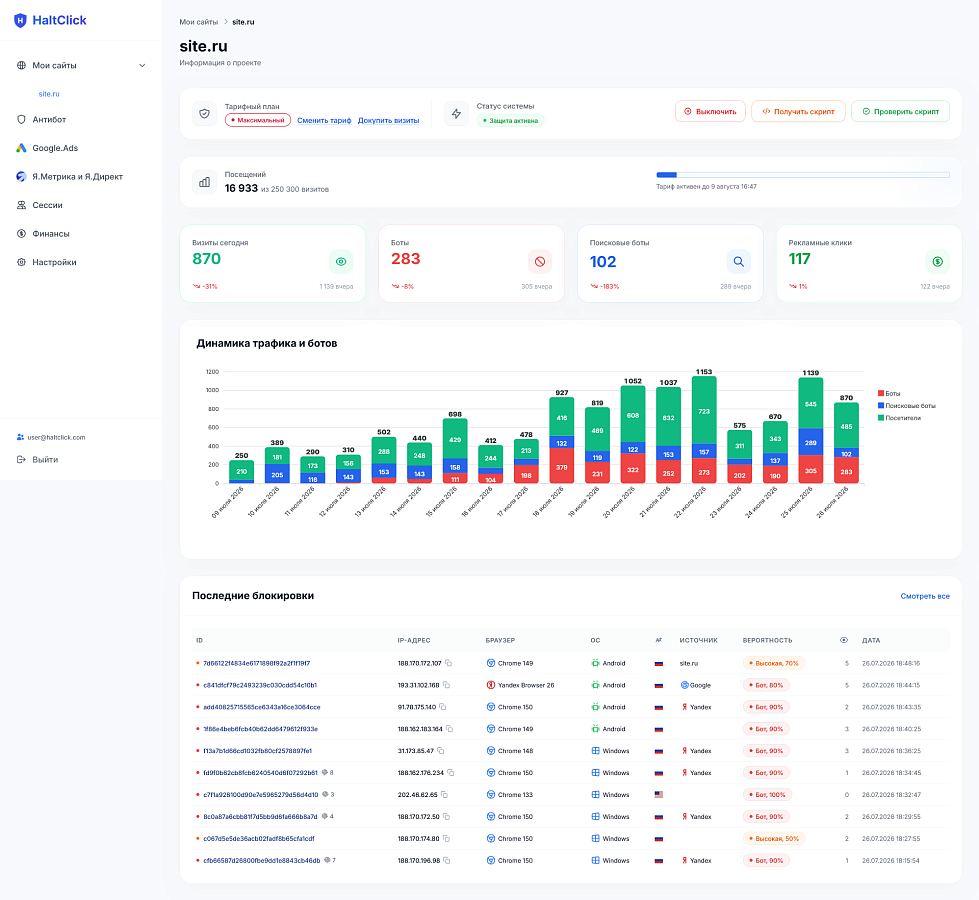Click the tag icon beside fd9f0b62cb8fcb6240540d6f07292b61
The image size is (979, 900).
tap(325, 773)
